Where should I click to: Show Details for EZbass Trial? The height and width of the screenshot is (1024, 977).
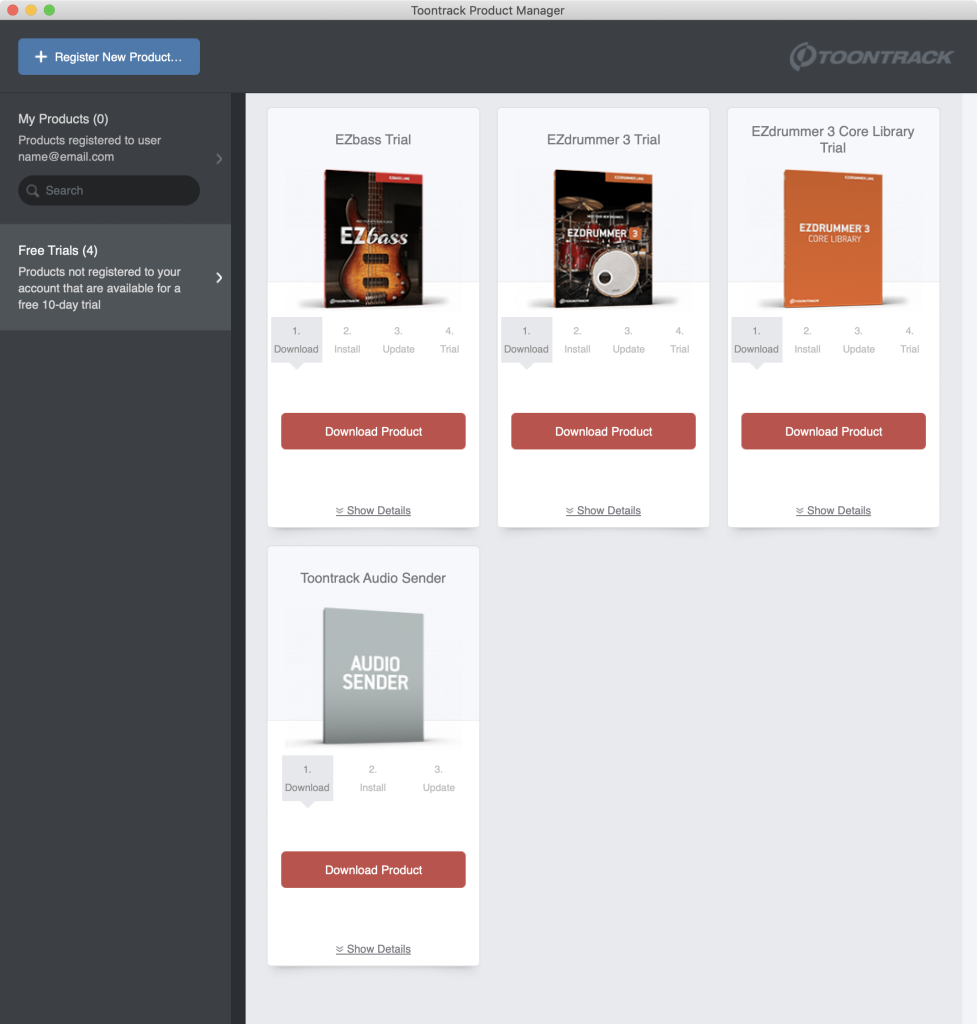tap(373, 511)
